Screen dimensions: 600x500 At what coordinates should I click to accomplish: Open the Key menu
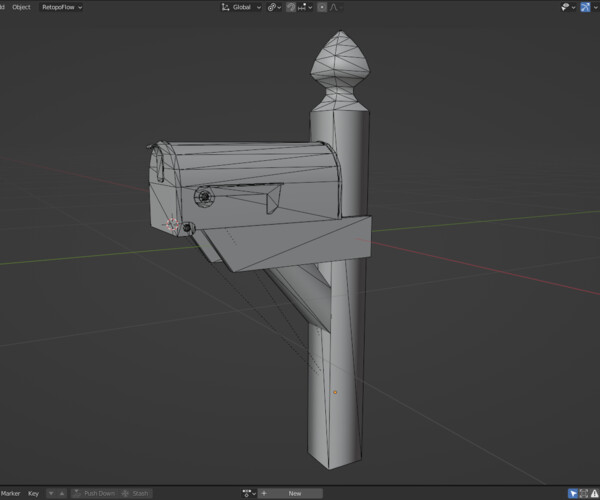pos(33,493)
